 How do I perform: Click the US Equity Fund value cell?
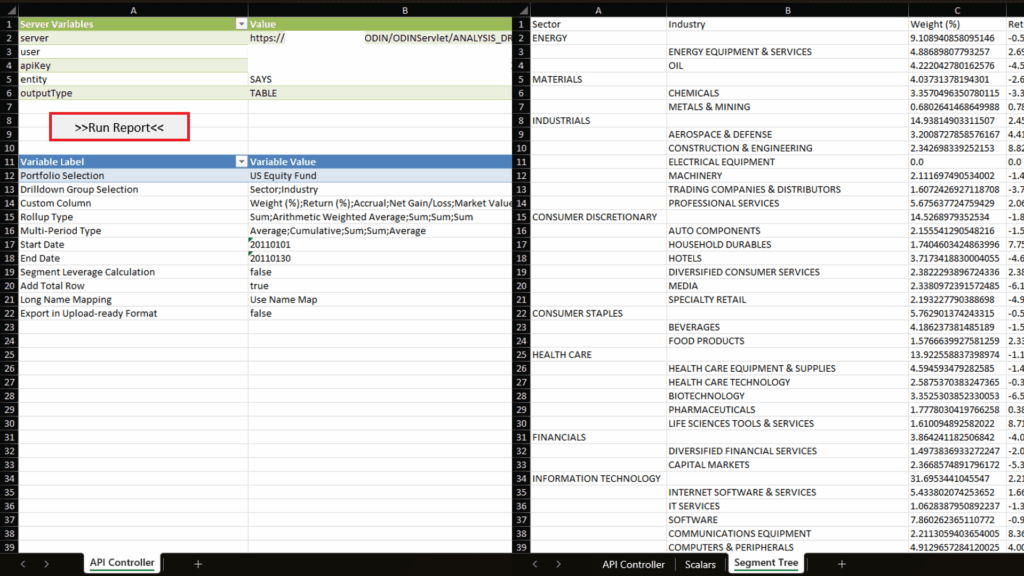380,176
